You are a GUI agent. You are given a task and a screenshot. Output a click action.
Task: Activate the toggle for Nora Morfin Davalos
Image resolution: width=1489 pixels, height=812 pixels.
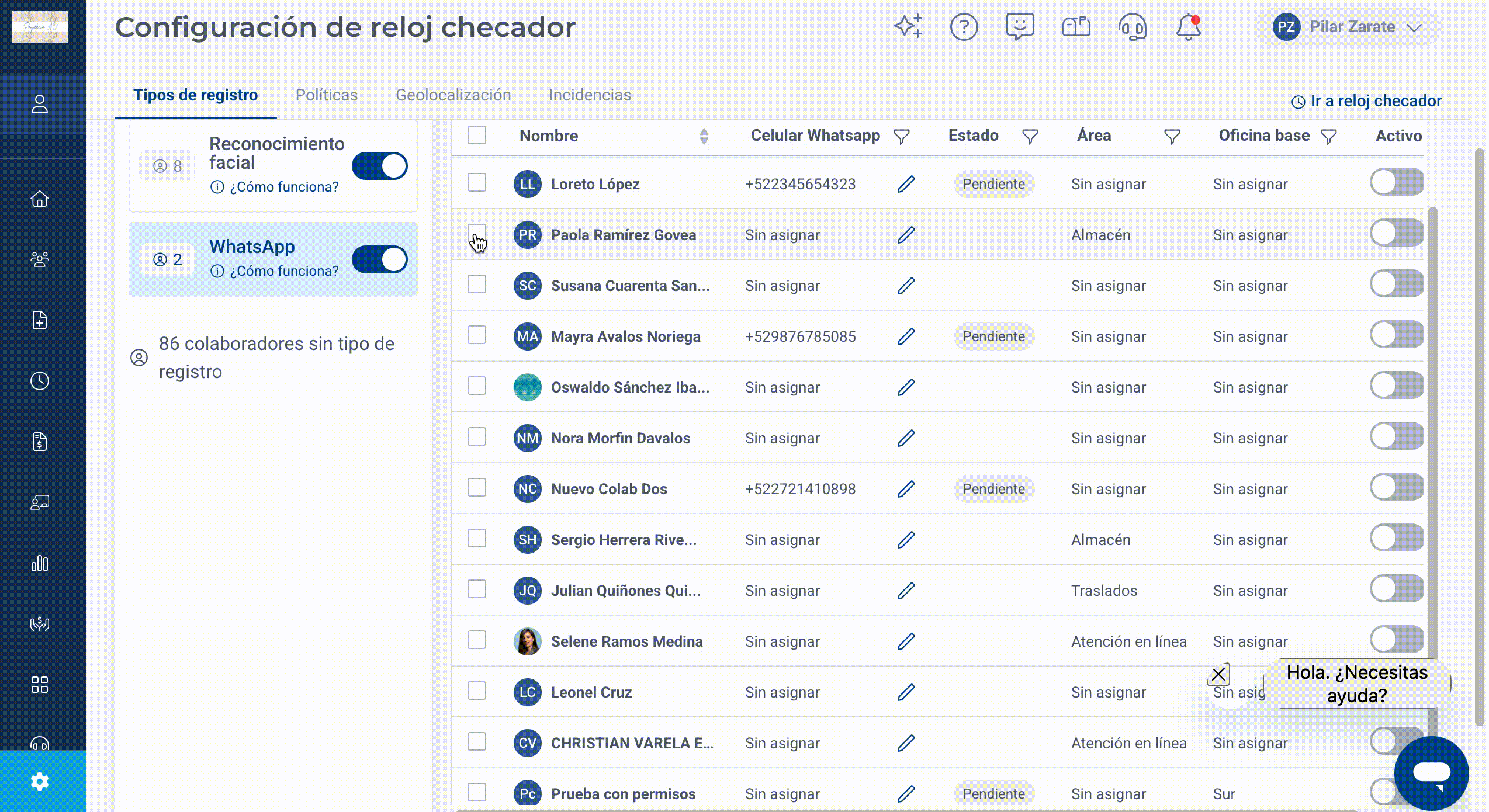1396,436
